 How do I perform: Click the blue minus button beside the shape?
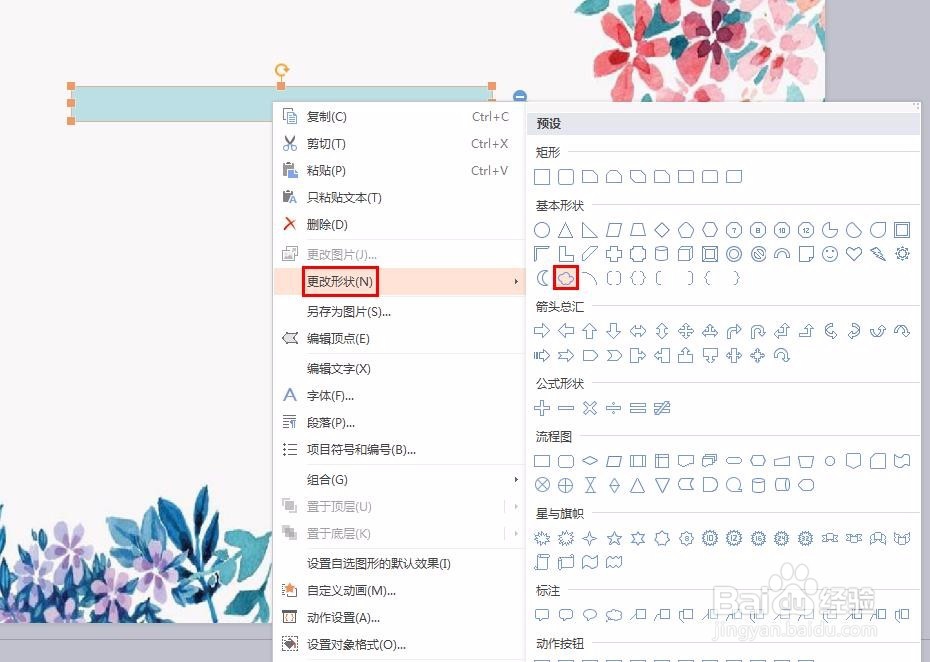[520, 96]
